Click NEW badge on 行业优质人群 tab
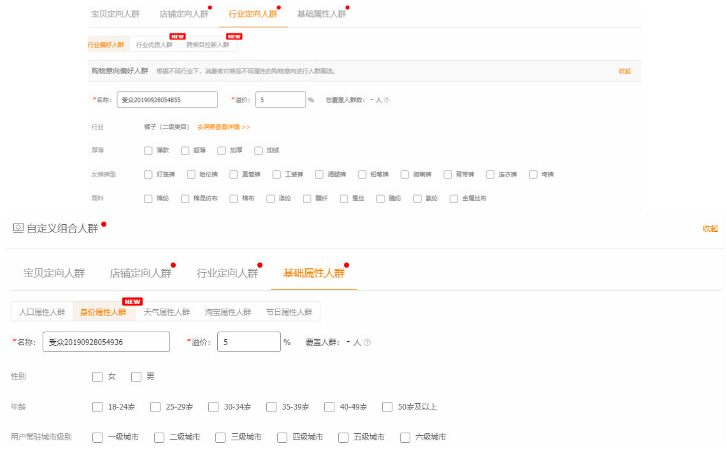The image size is (727, 449). tap(177, 37)
